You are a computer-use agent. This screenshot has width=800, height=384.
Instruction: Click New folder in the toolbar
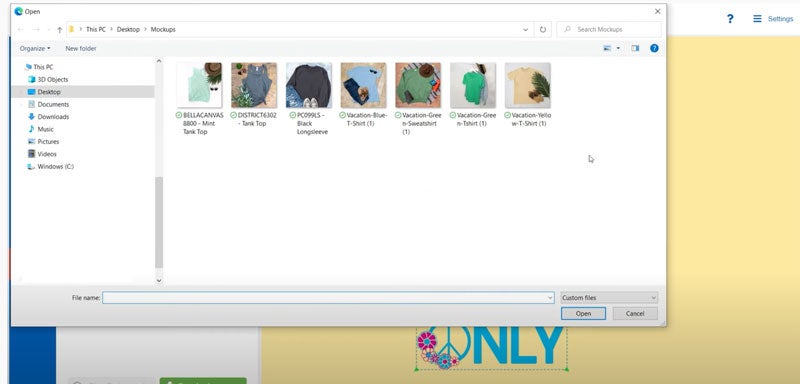tap(81, 48)
